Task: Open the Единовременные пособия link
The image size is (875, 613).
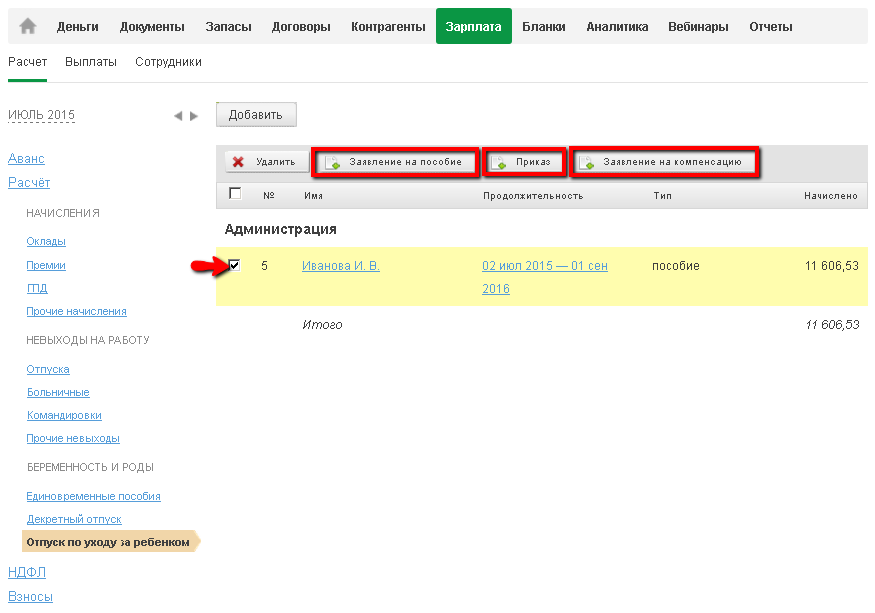Action: (93, 496)
